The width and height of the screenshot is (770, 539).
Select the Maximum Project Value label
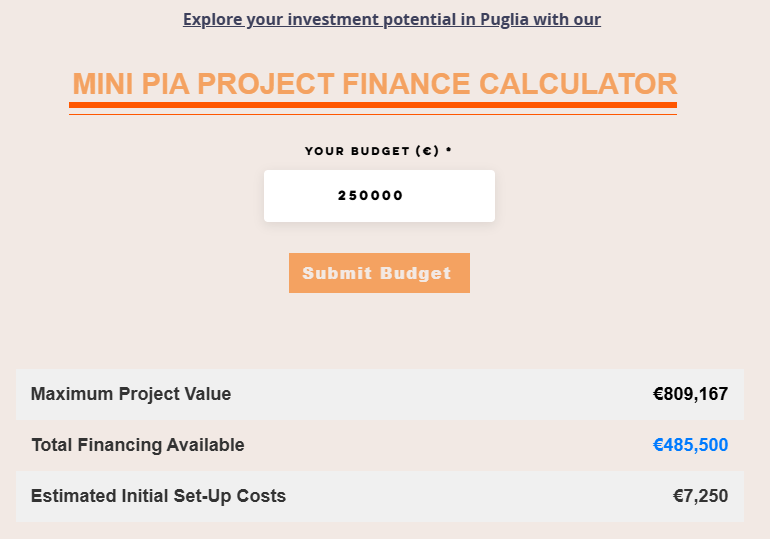pos(131,394)
